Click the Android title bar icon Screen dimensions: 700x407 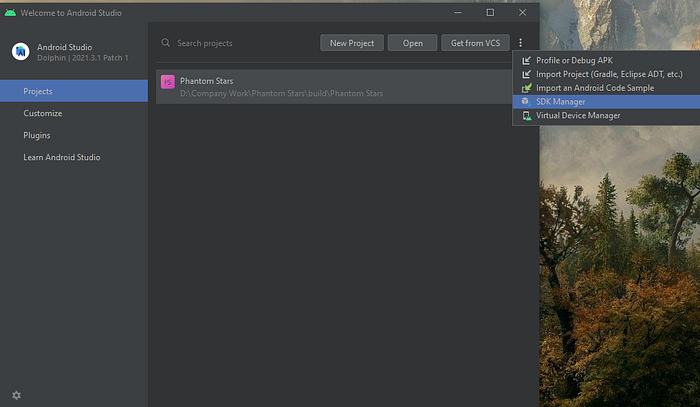(x=10, y=12)
